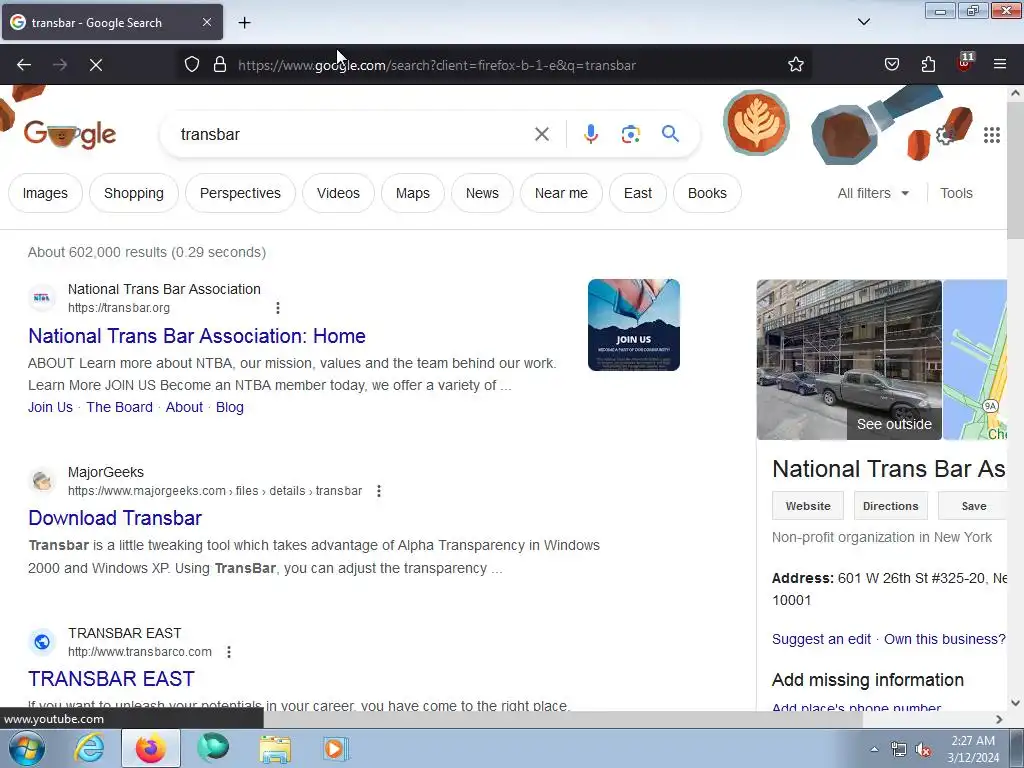Go back to the previous page
The image size is (1024, 768).
pyautogui.click(x=24, y=65)
